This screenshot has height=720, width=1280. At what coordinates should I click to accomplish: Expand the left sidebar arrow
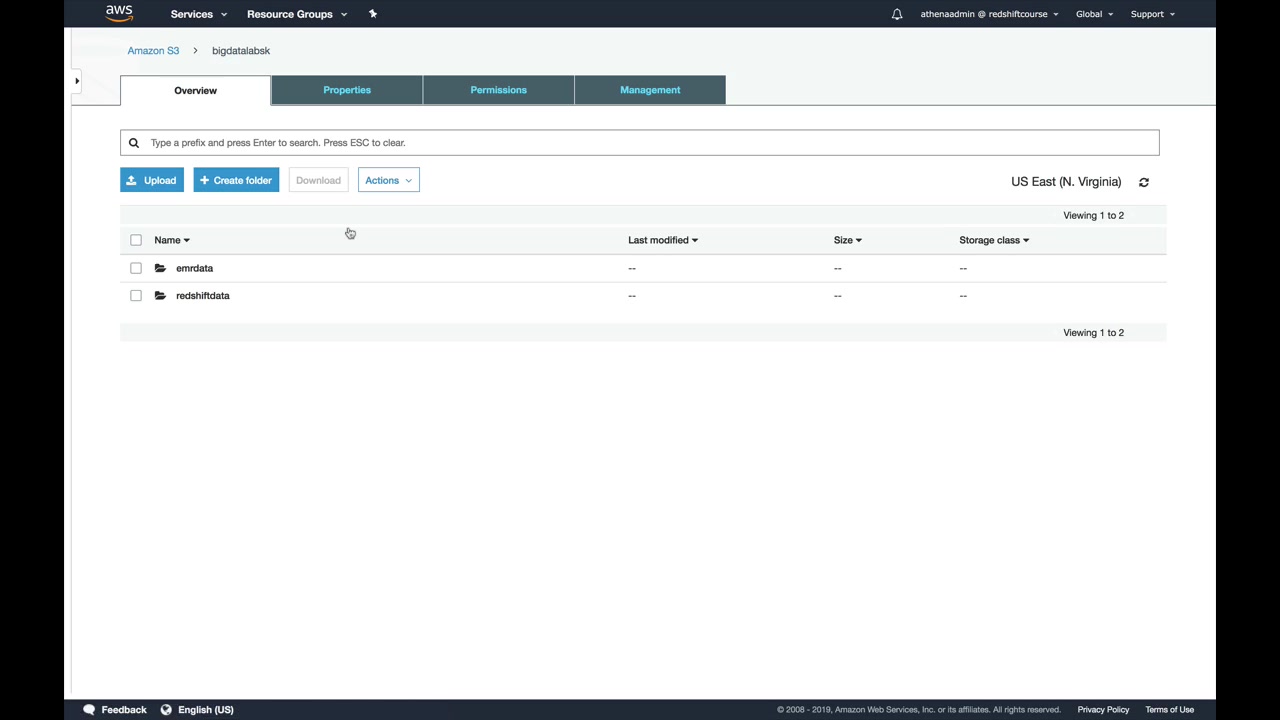click(x=77, y=81)
